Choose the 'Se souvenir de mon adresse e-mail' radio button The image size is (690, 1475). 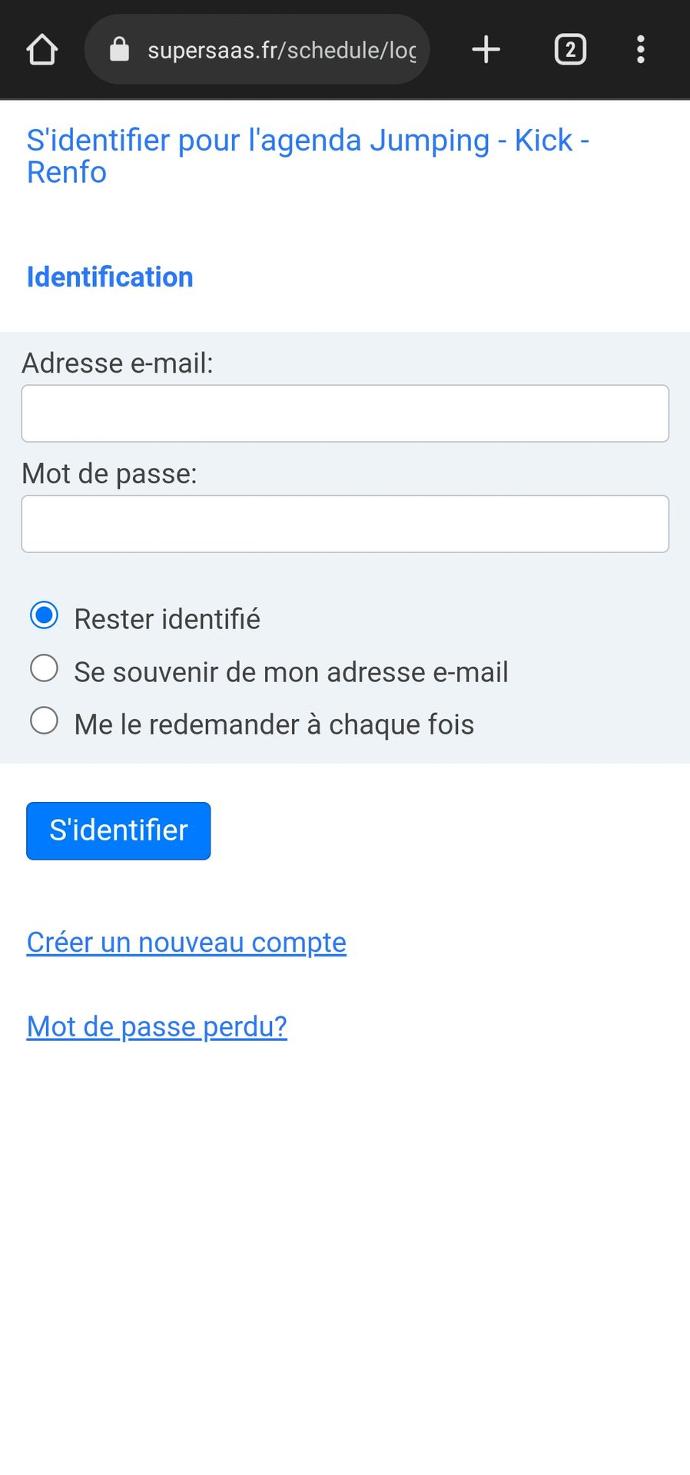pos(44,668)
